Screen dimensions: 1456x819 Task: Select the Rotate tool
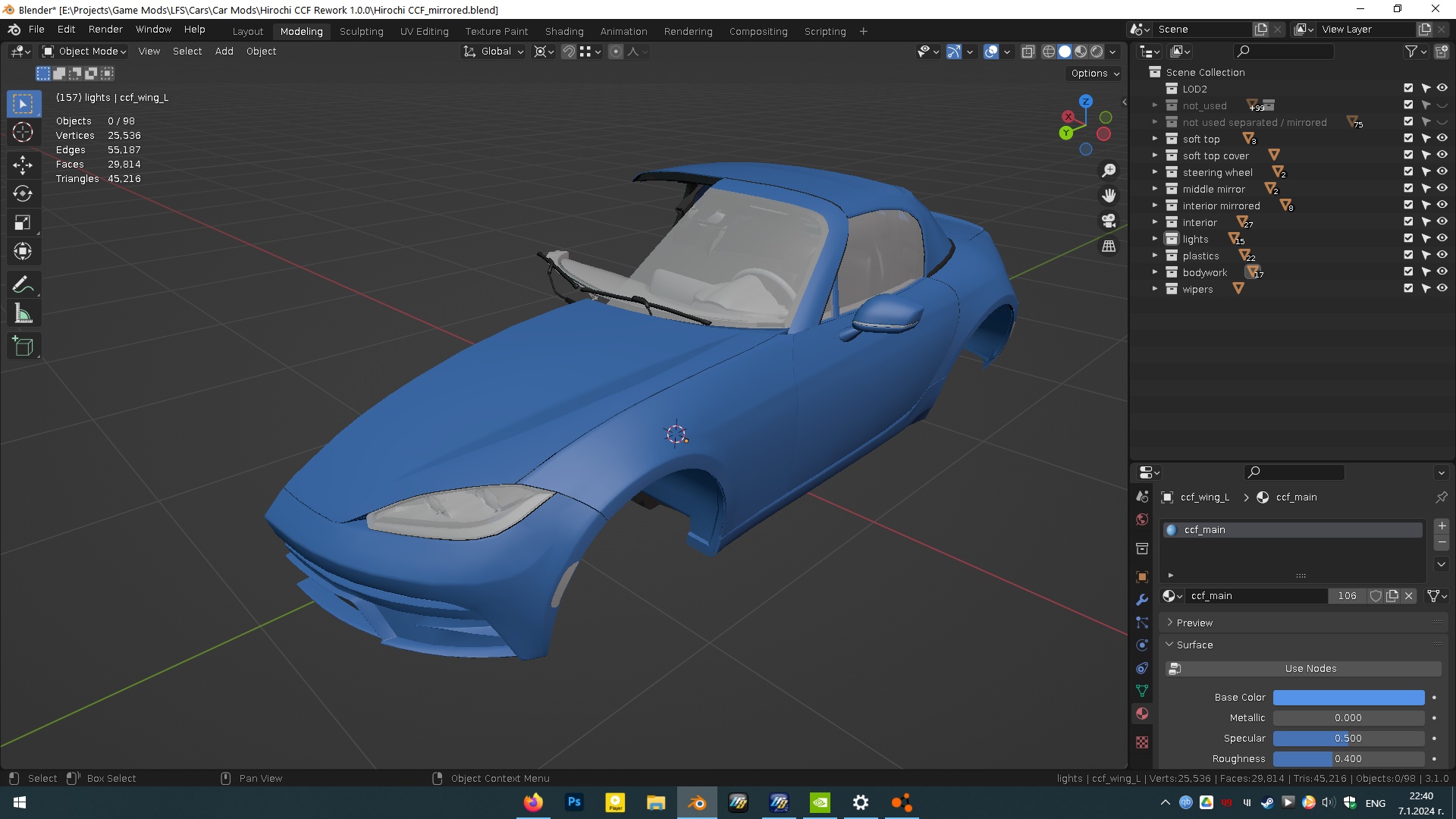(23, 193)
